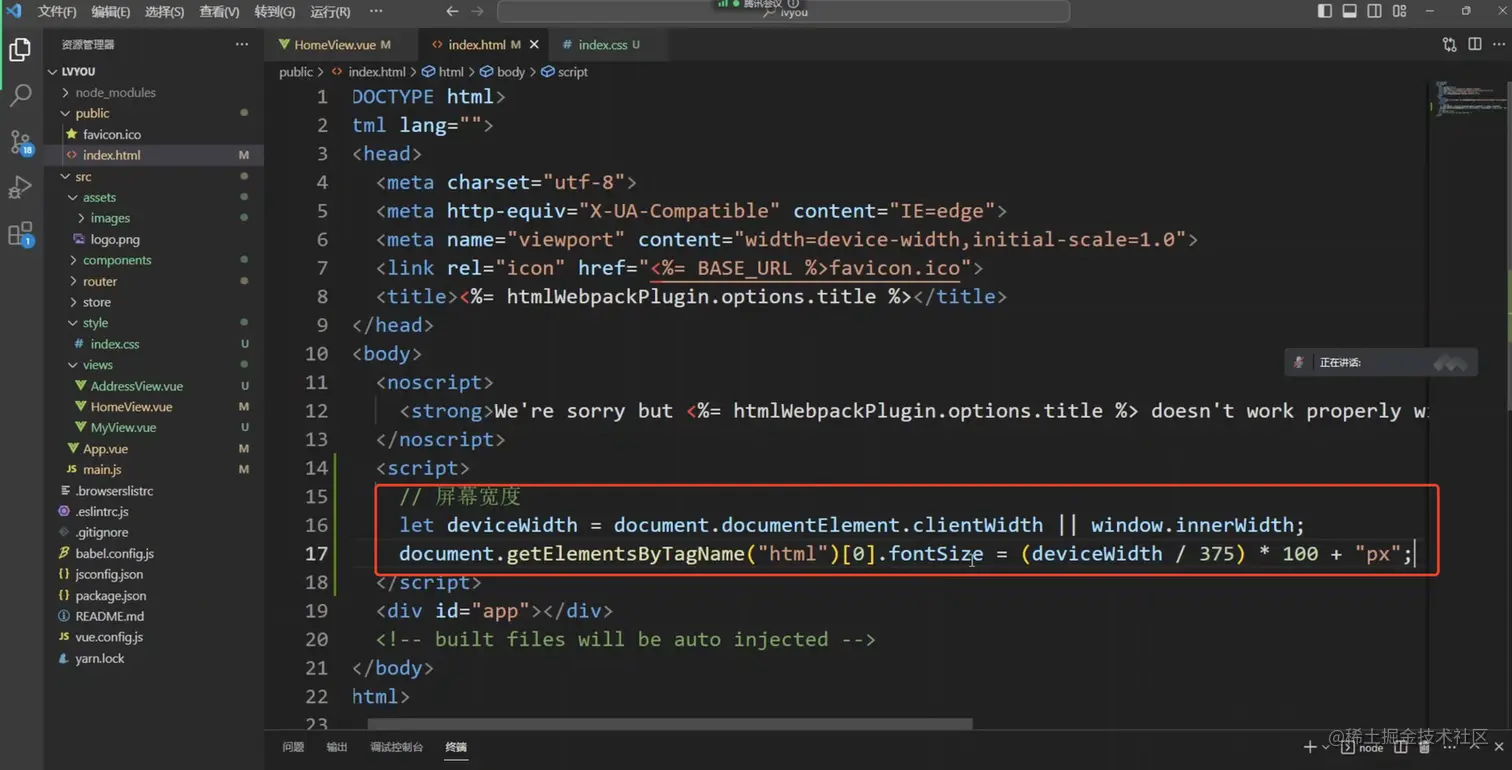Switch to the 问题 (Problems) panel tab

293,747
